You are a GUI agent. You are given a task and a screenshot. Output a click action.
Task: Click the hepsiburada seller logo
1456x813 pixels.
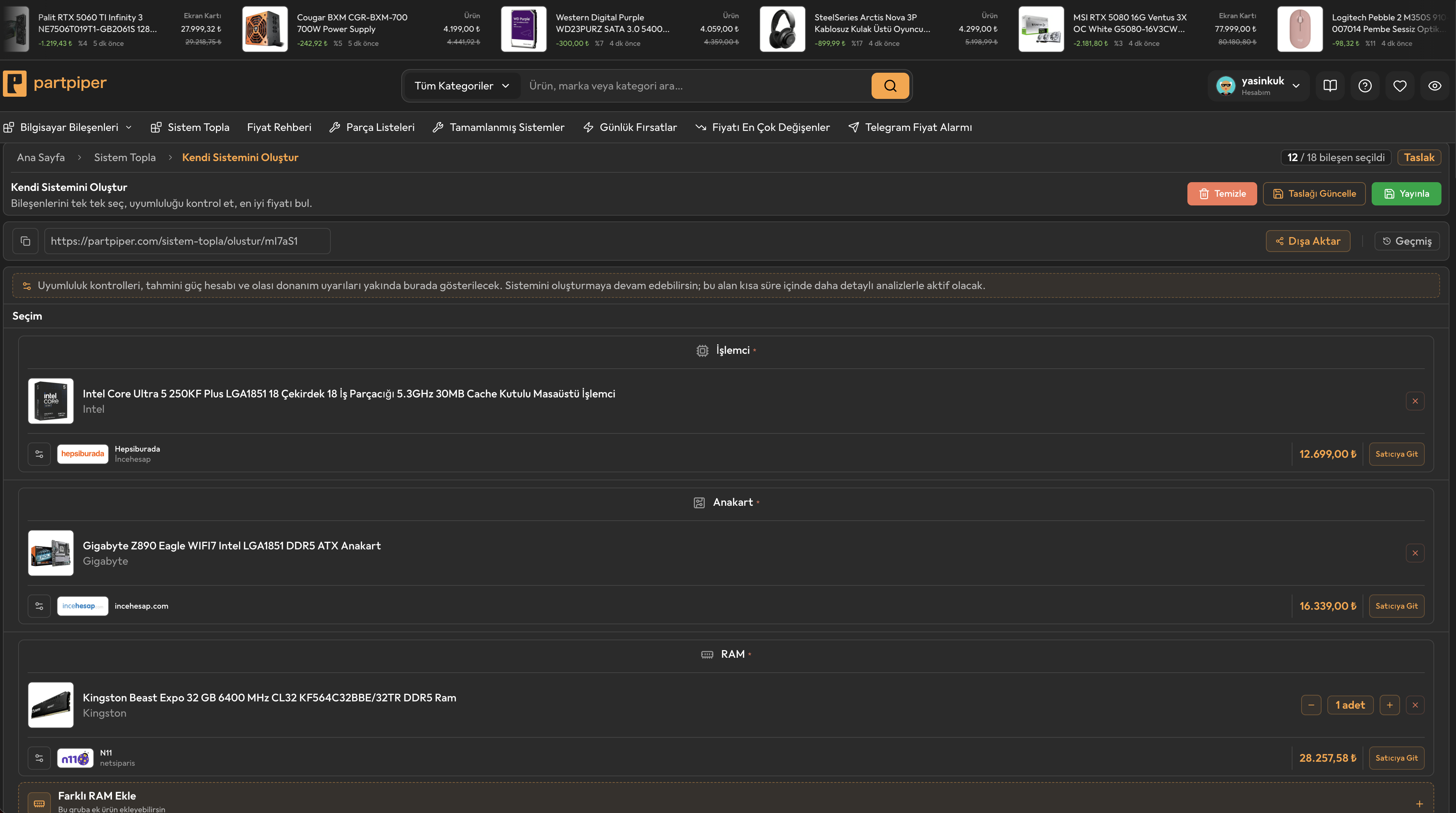[83, 454]
